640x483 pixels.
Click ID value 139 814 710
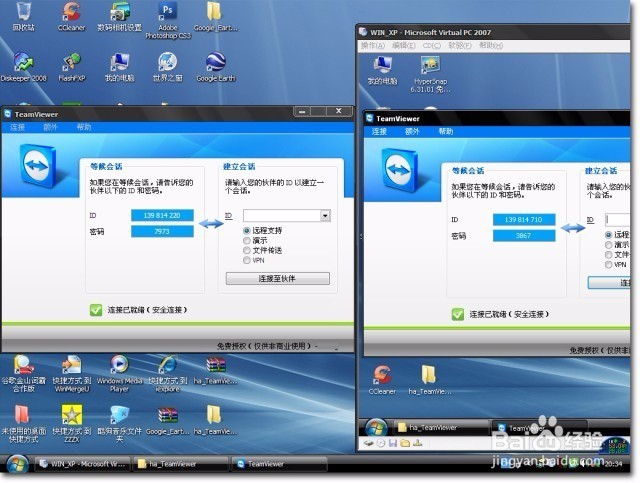pyautogui.click(x=524, y=220)
